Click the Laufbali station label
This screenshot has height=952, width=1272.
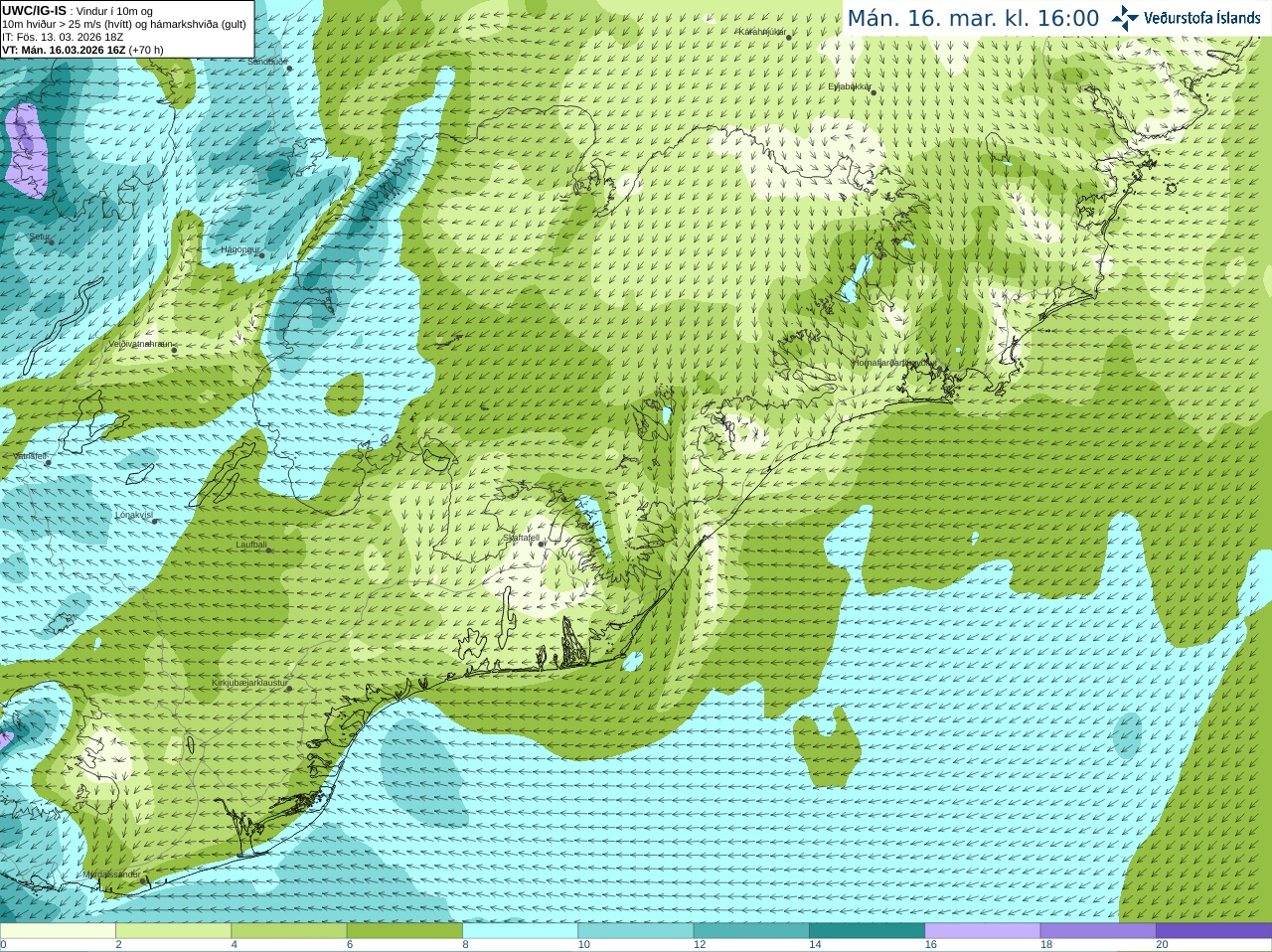point(251,545)
